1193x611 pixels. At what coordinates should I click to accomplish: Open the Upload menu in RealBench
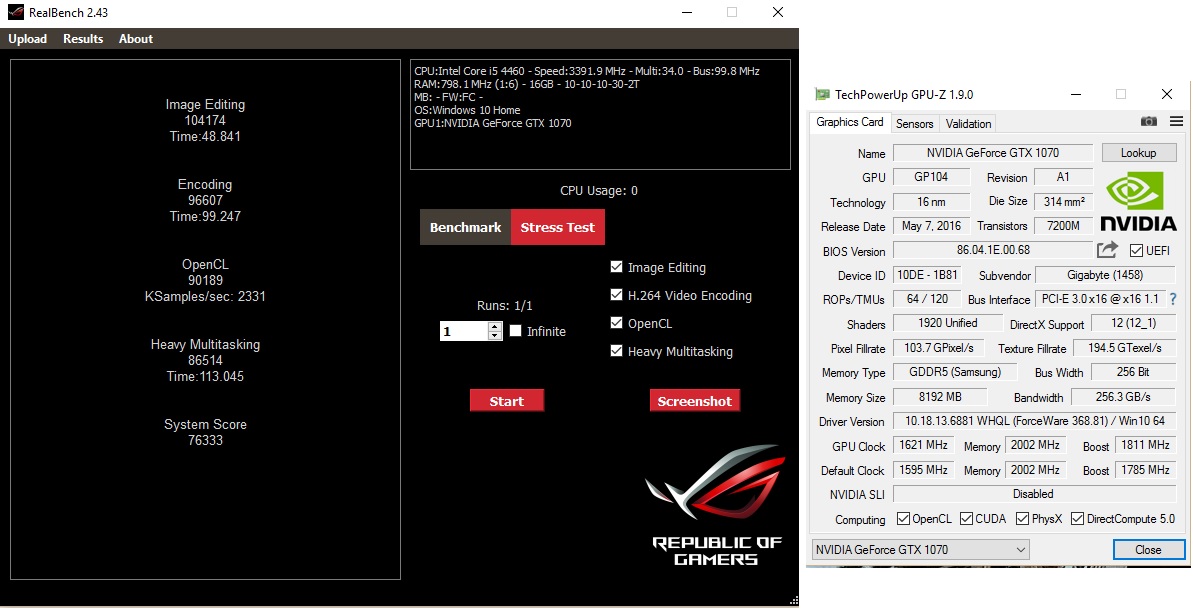[28, 39]
